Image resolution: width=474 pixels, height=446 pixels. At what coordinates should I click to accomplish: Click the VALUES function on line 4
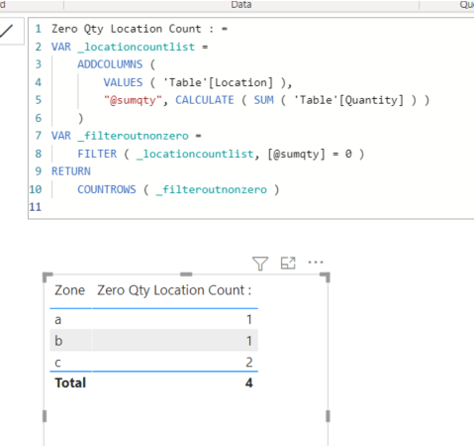123,82
